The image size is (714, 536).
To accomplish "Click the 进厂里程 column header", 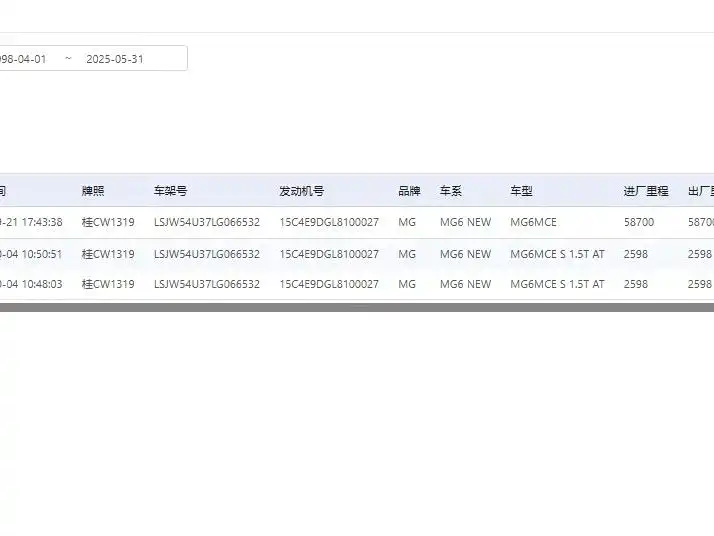I will [x=646, y=191].
